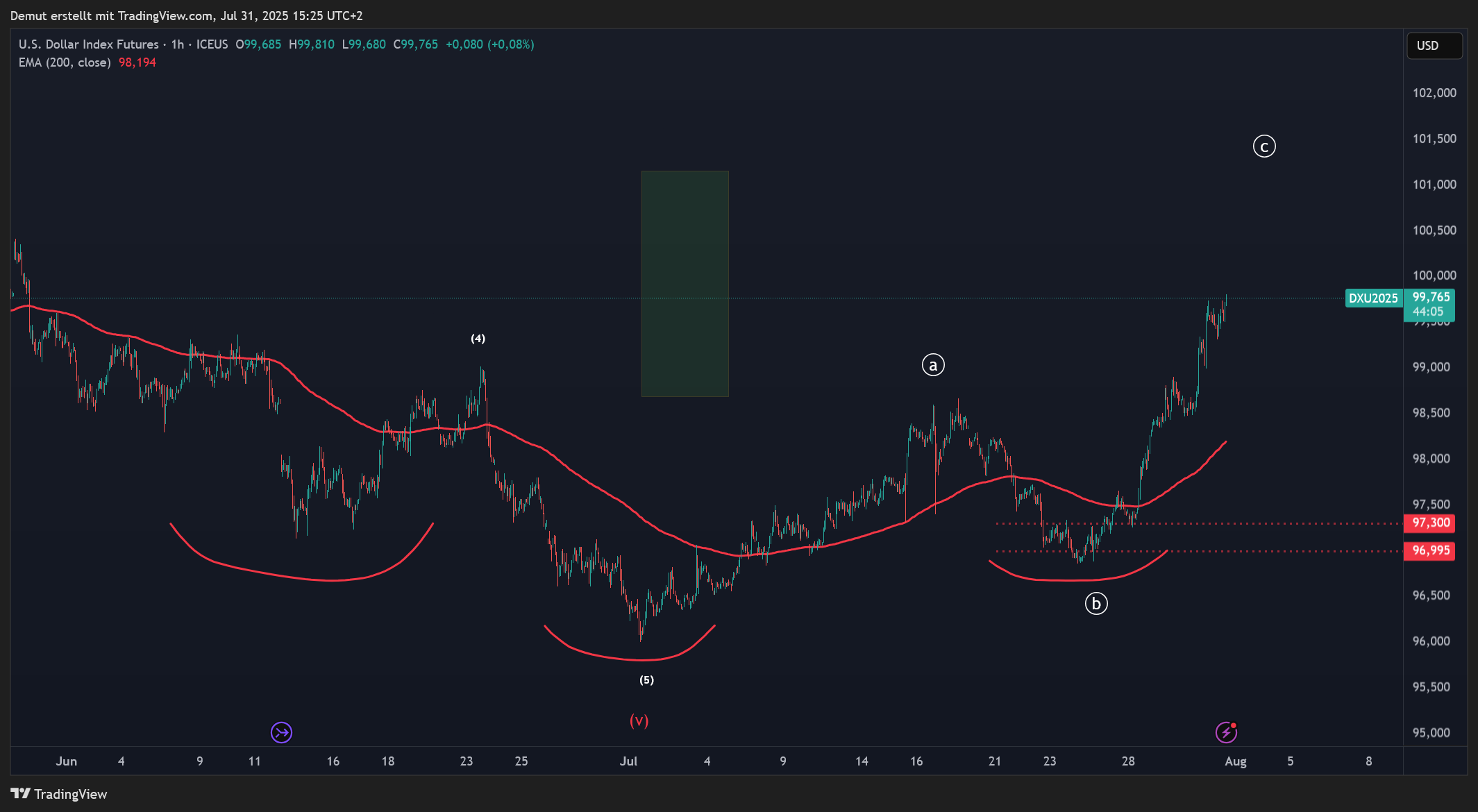Click the purple rollover event icon
The width and height of the screenshot is (1478, 812).
click(x=281, y=732)
